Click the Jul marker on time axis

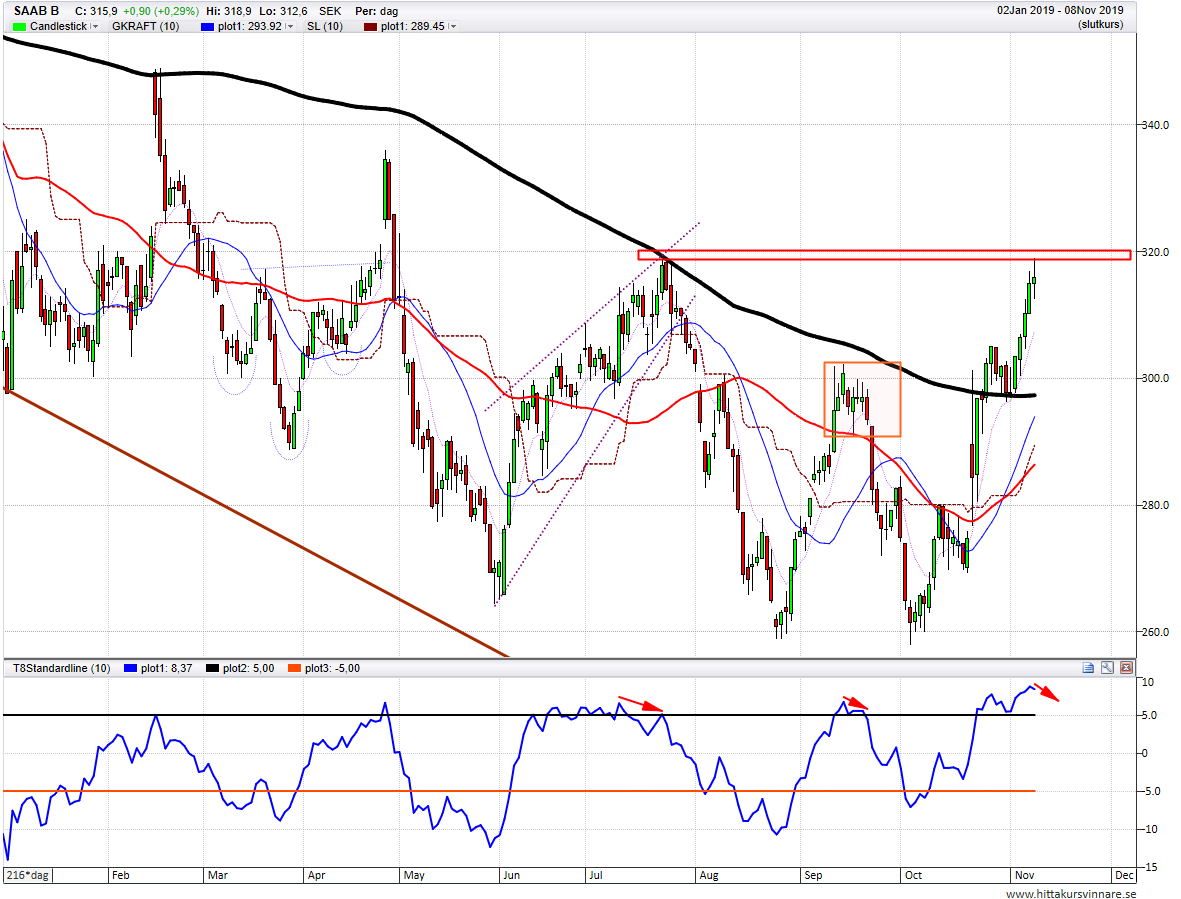pyautogui.click(x=596, y=875)
